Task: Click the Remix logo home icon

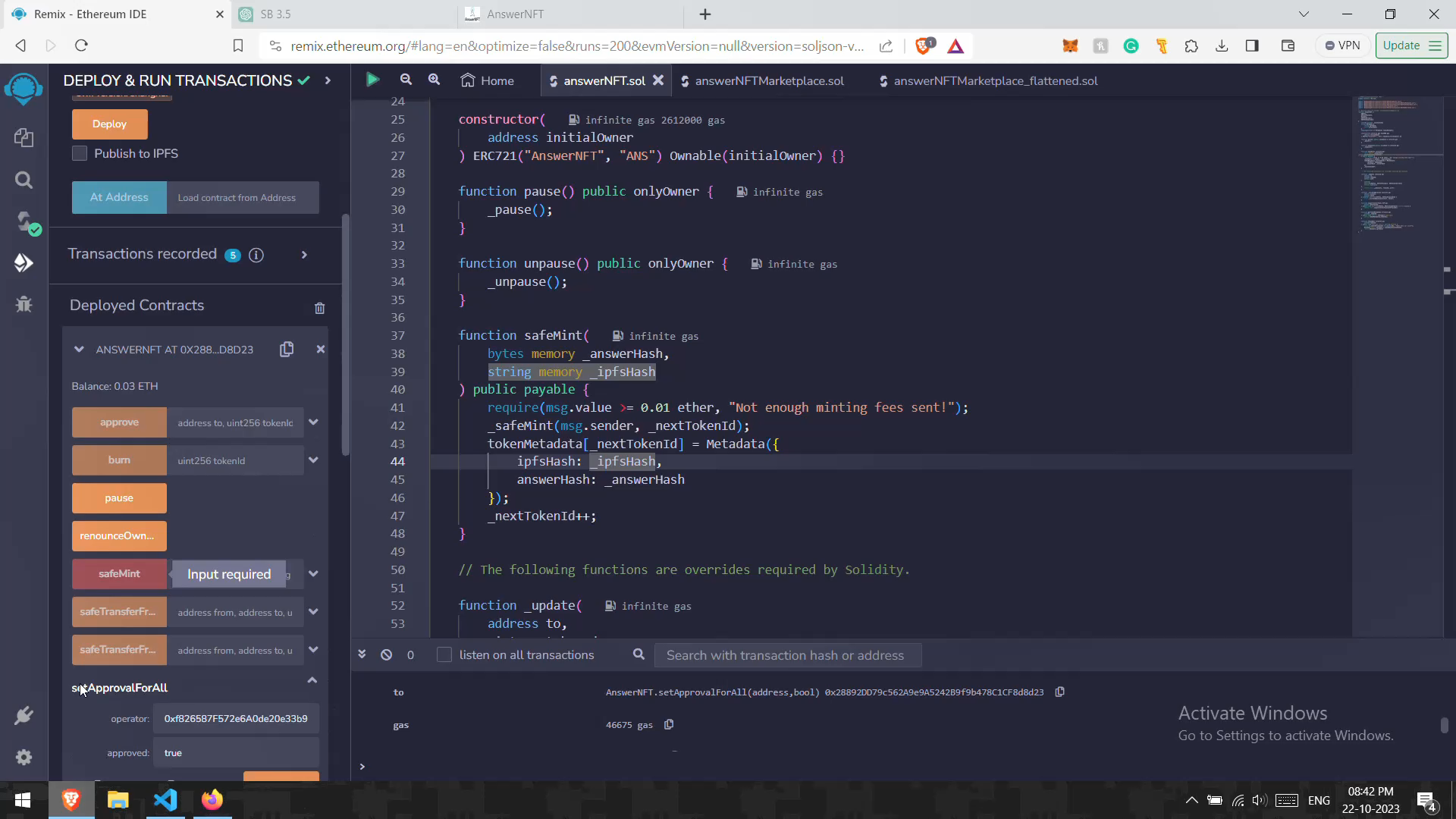Action: click(x=24, y=89)
